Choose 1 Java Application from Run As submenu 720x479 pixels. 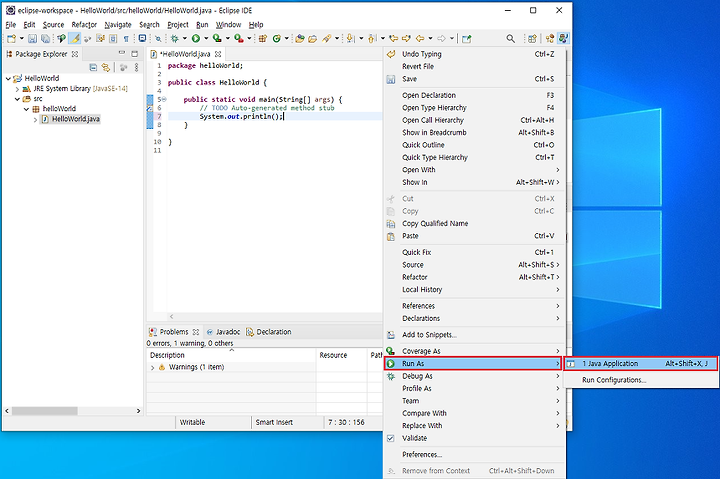pos(641,363)
